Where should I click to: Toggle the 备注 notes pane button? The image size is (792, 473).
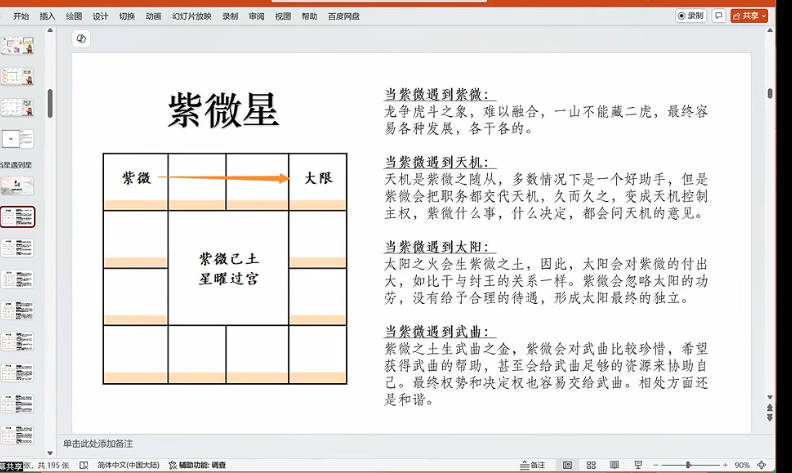point(532,465)
